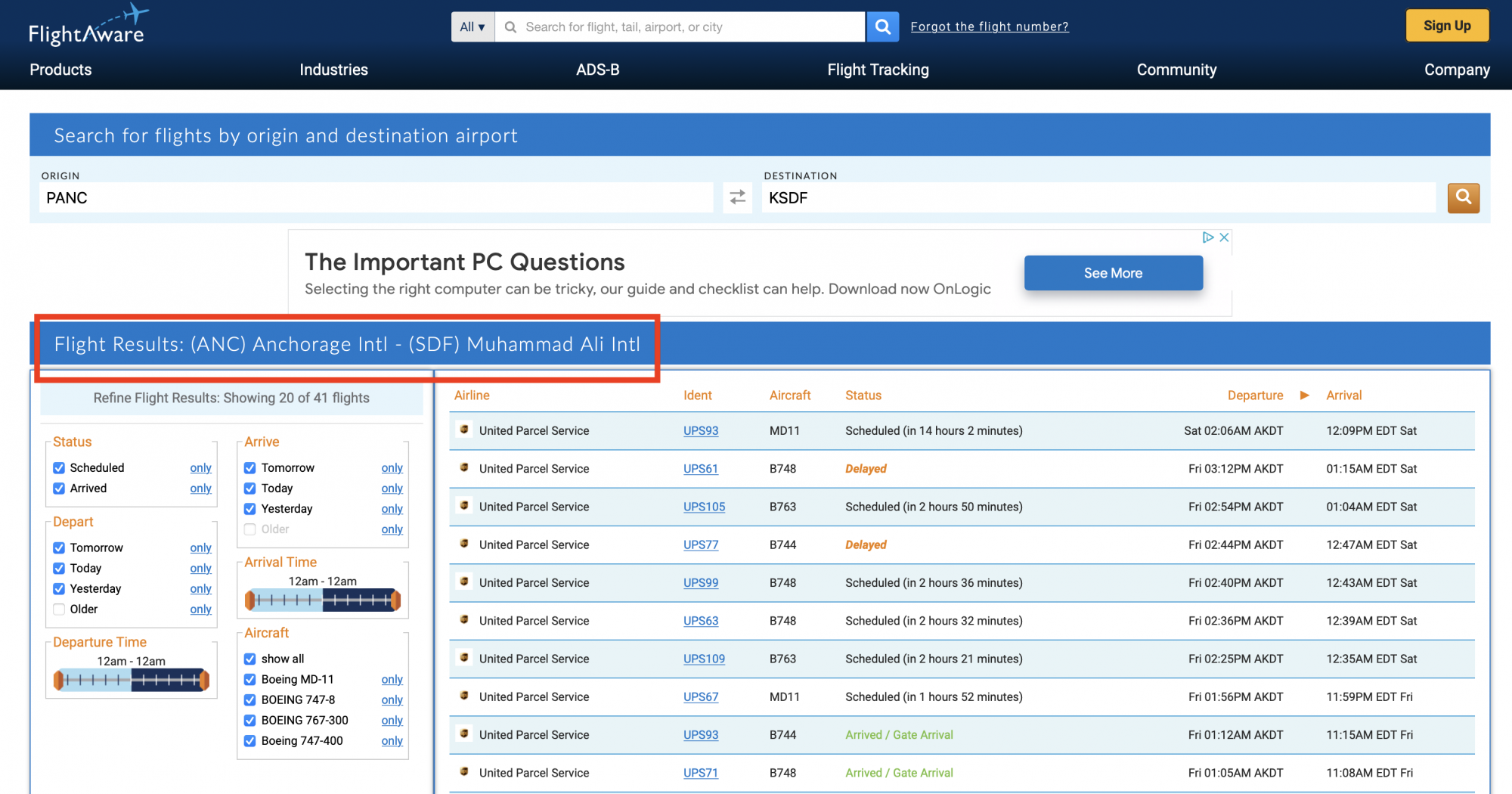Close the advertisement with X icon

point(1224,237)
